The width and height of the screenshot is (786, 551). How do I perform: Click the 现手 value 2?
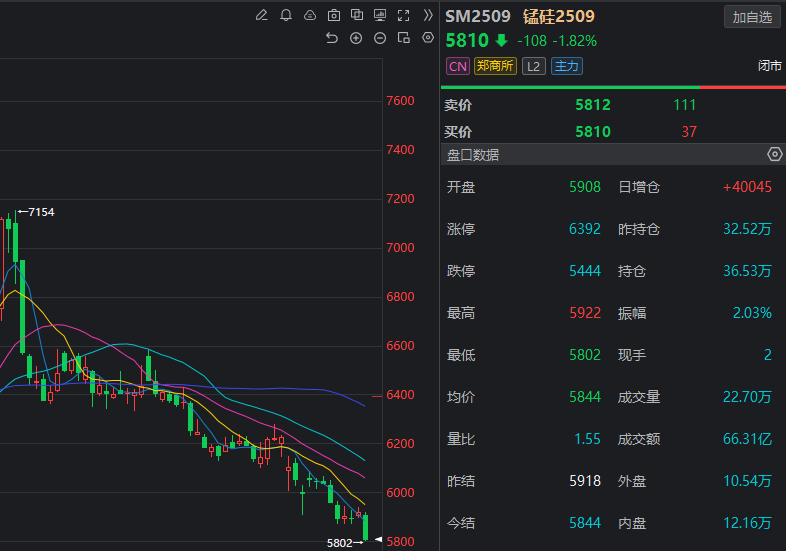[x=767, y=355]
